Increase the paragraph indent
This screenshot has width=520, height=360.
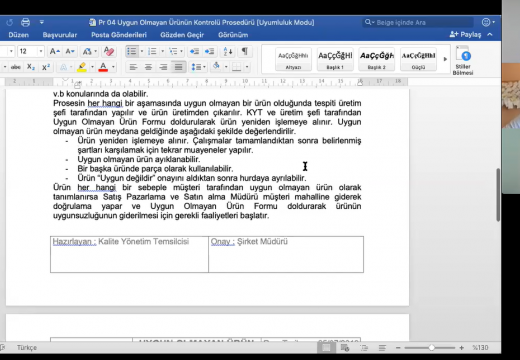click(x=209, y=51)
